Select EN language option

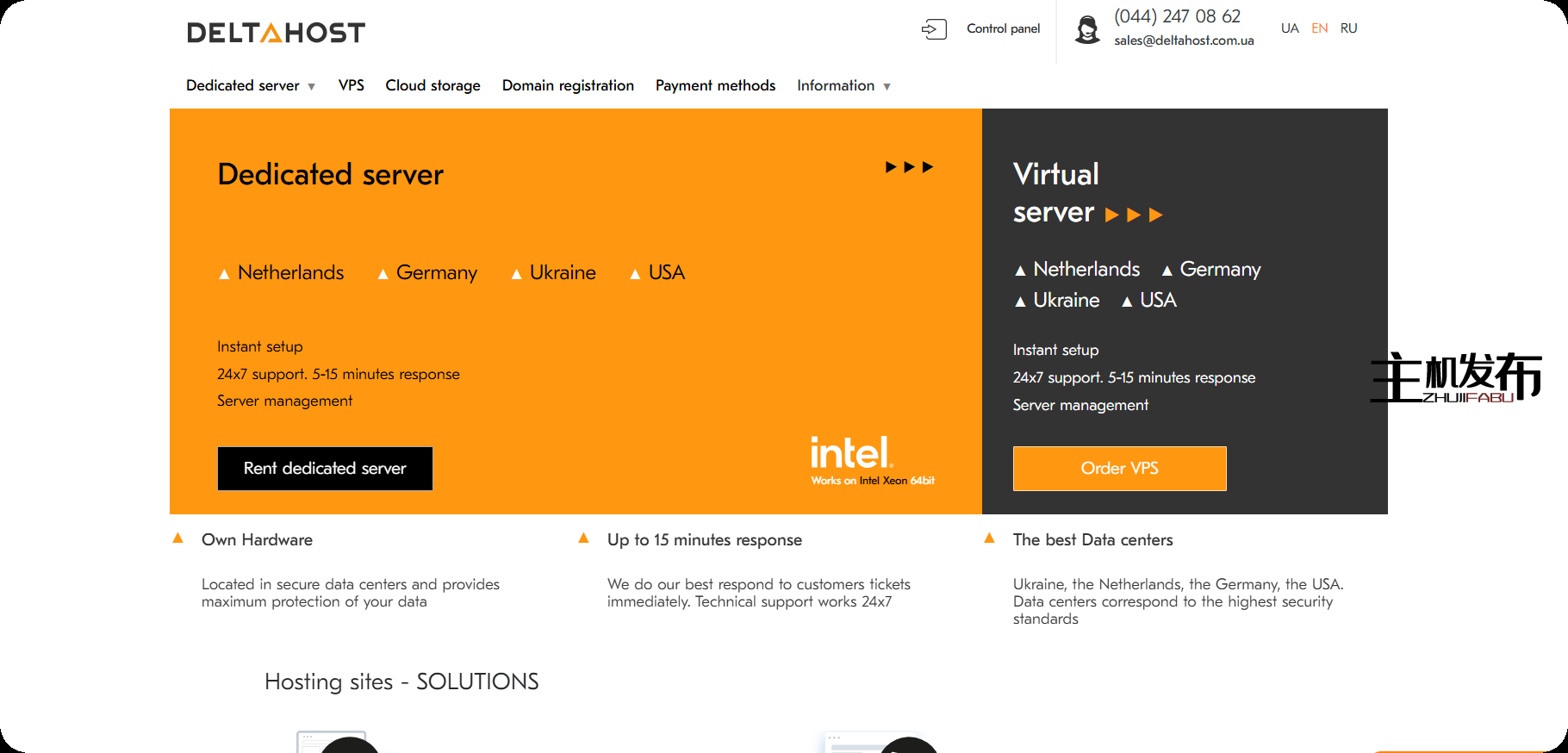pyautogui.click(x=1319, y=28)
